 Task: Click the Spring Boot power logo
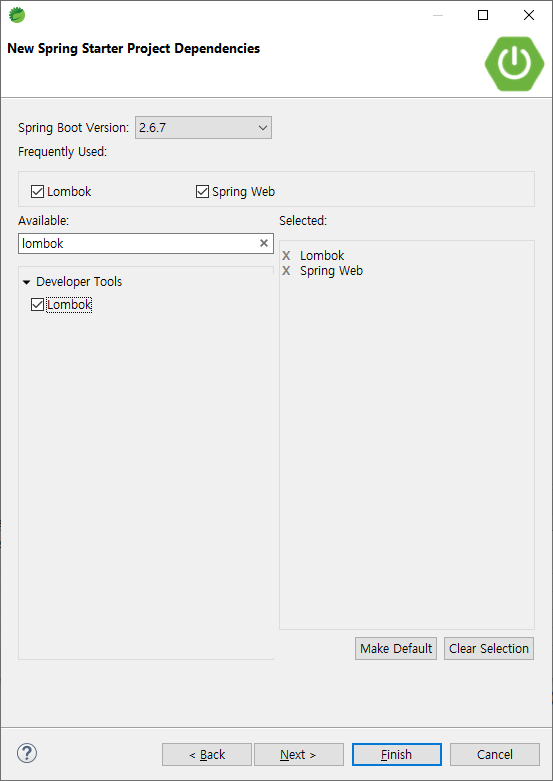514,64
